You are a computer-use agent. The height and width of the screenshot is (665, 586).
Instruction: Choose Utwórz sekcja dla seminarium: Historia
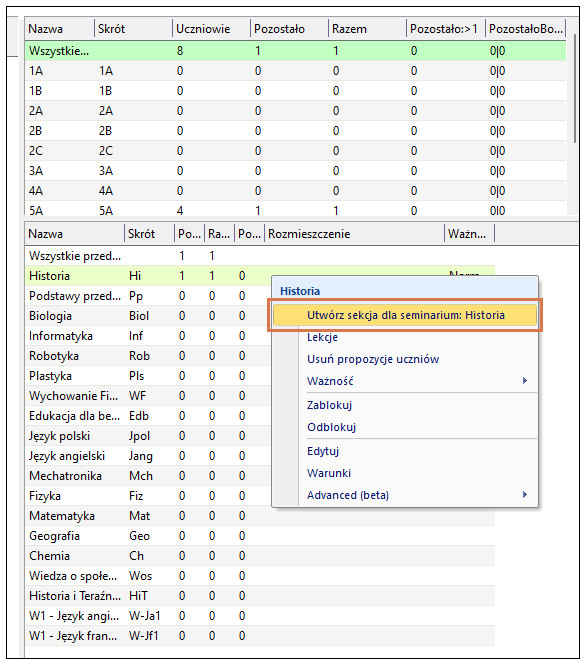click(405, 315)
